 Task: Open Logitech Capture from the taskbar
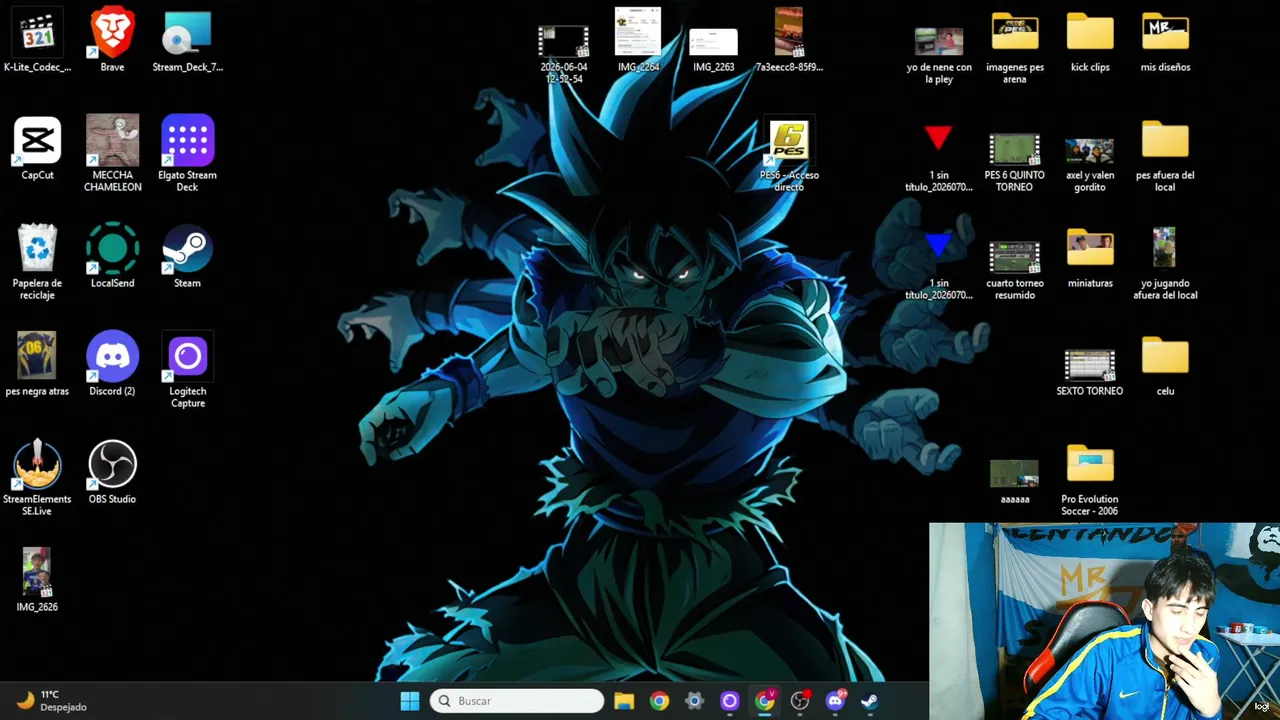coord(729,701)
